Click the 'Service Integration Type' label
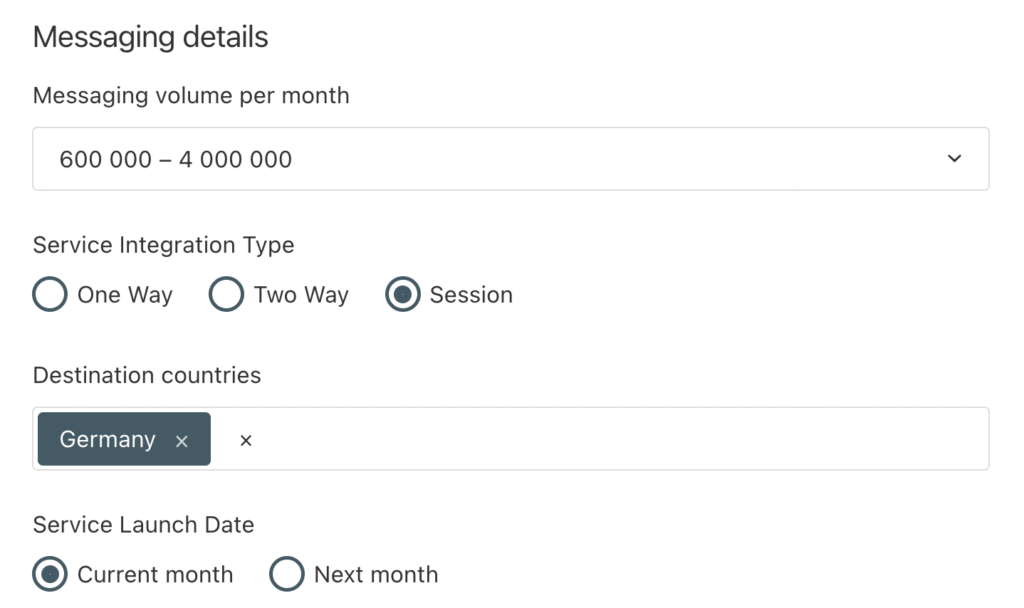The width and height of the screenshot is (1024, 608). pyautogui.click(x=163, y=246)
